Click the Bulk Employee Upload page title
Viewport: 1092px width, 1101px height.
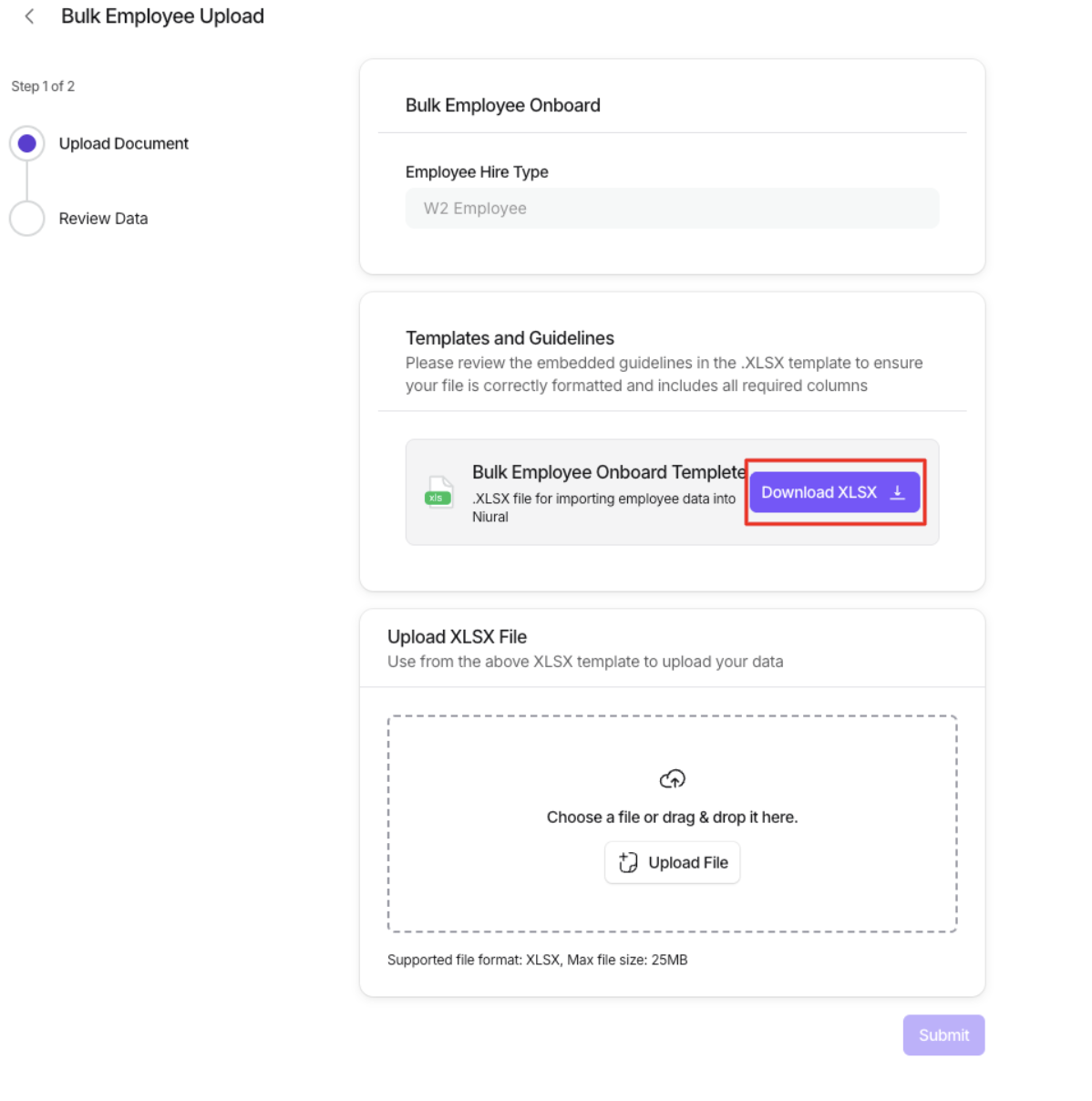click(162, 16)
